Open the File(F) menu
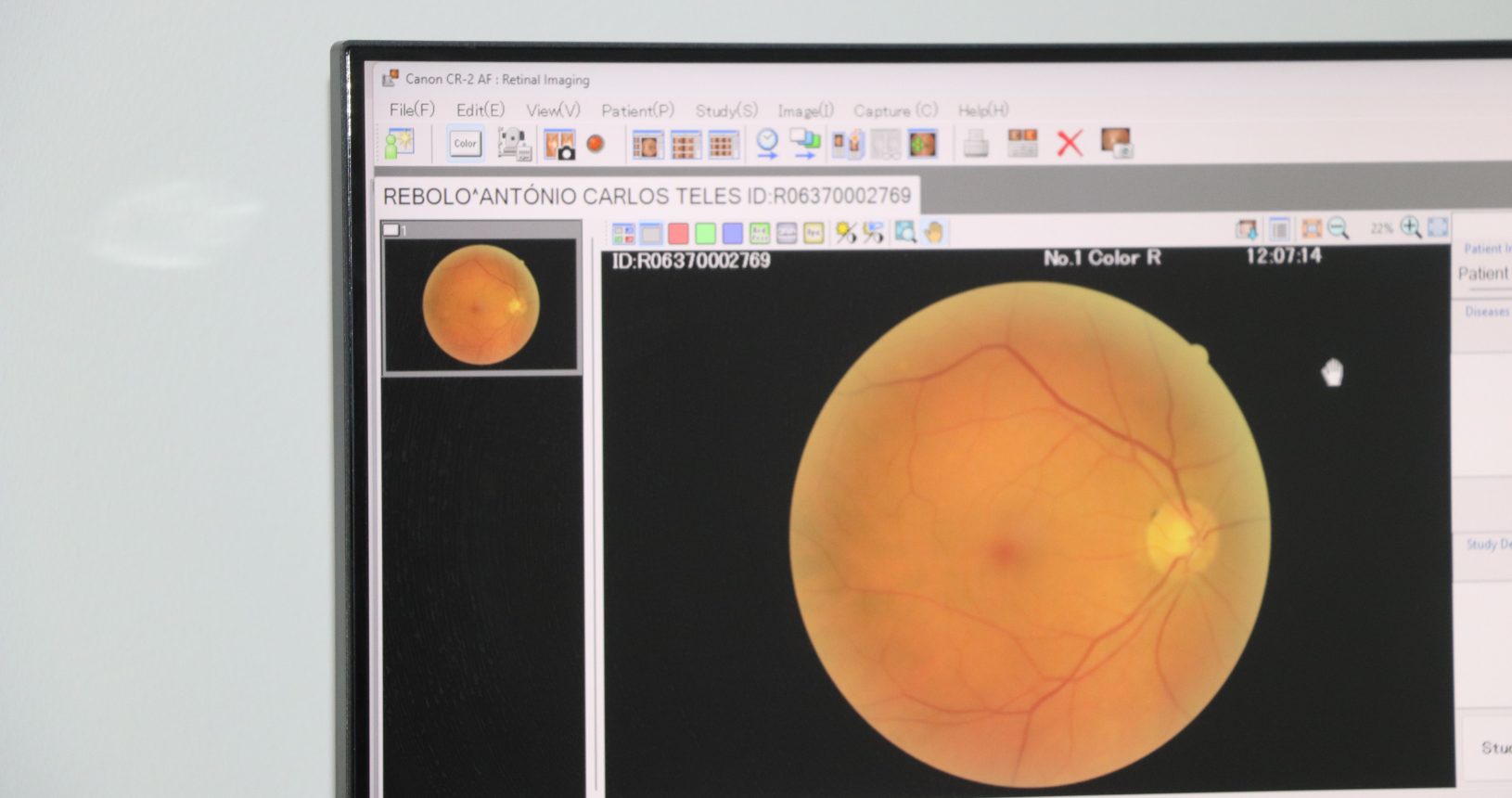Viewport: 1512px width, 798px height. coord(412,109)
